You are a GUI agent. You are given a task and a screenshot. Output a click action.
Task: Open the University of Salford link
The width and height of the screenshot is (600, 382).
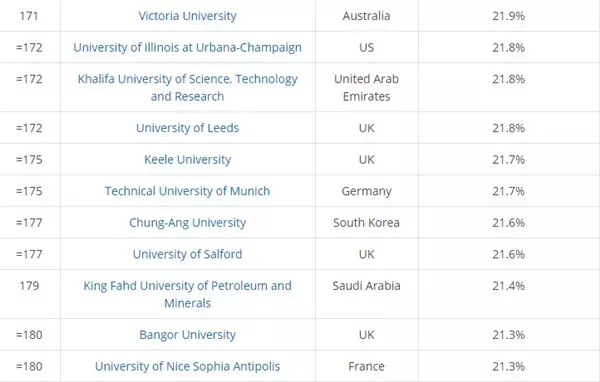187,254
